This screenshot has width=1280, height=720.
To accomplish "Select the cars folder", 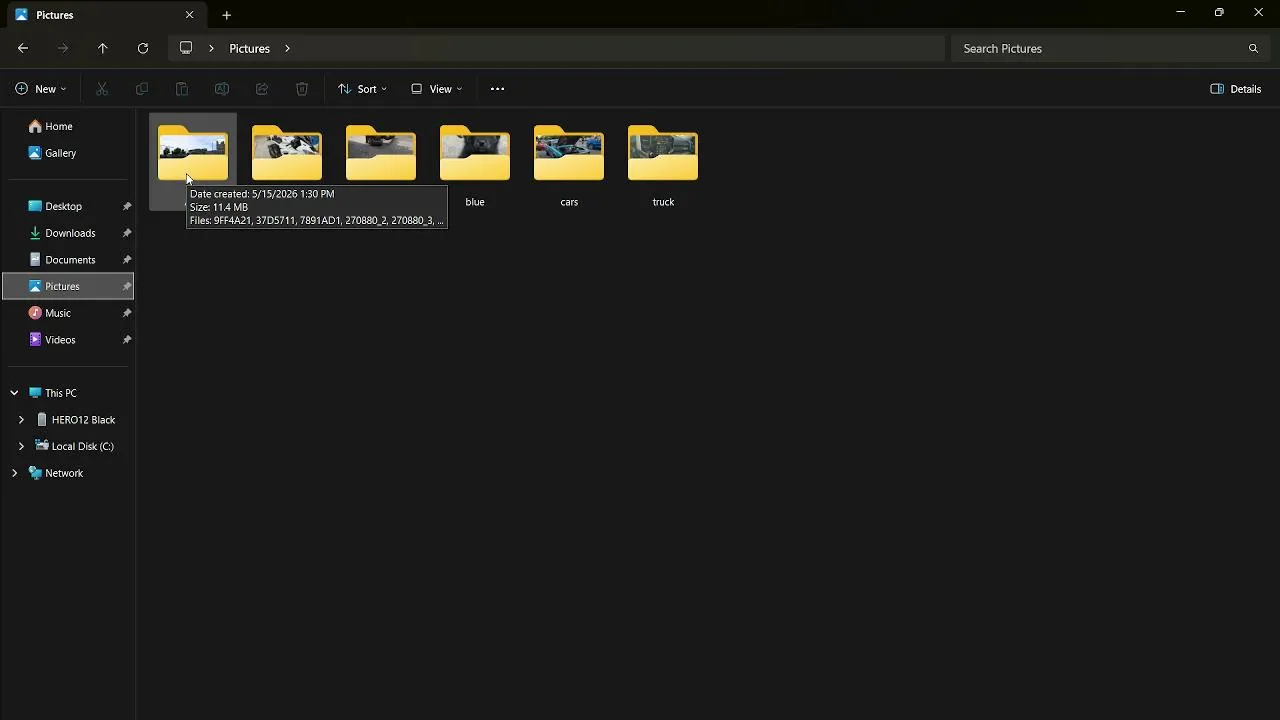I will (569, 164).
